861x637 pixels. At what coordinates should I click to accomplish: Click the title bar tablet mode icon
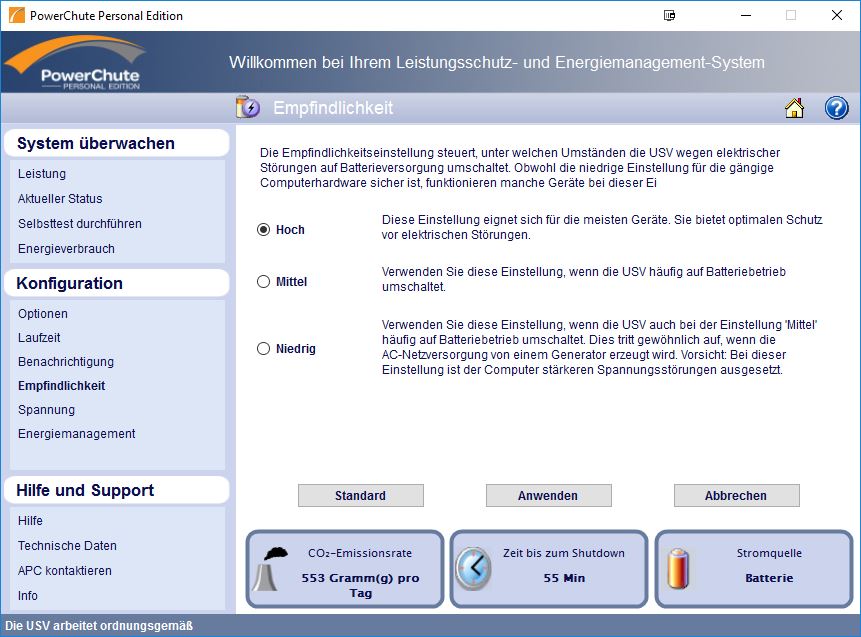[669, 16]
